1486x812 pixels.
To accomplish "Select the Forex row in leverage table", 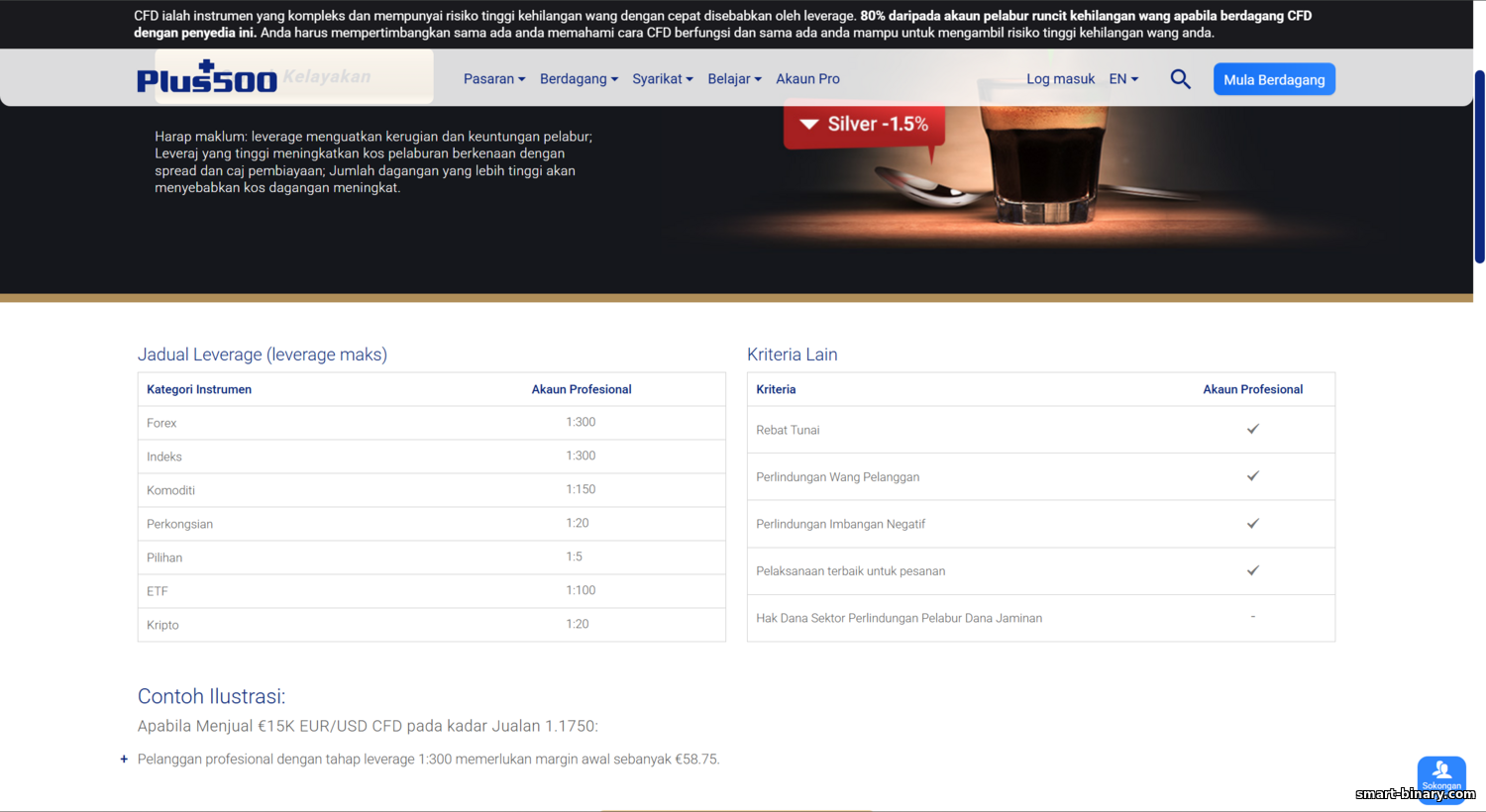I will tap(431, 423).
